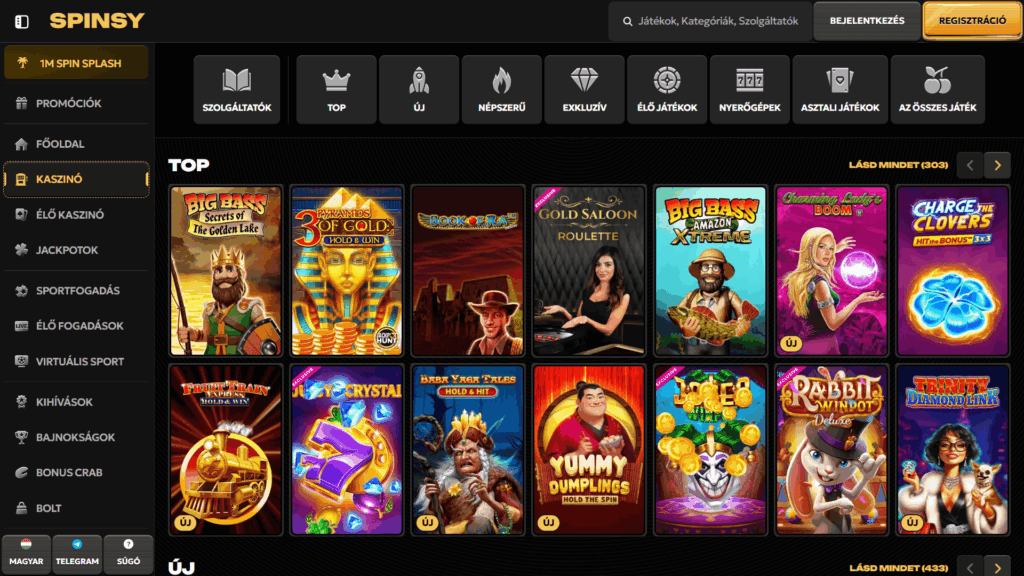Open Élő Fogadások live betting
Image resolution: width=1024 pixels, height=576 pixels.
(76, 326)
